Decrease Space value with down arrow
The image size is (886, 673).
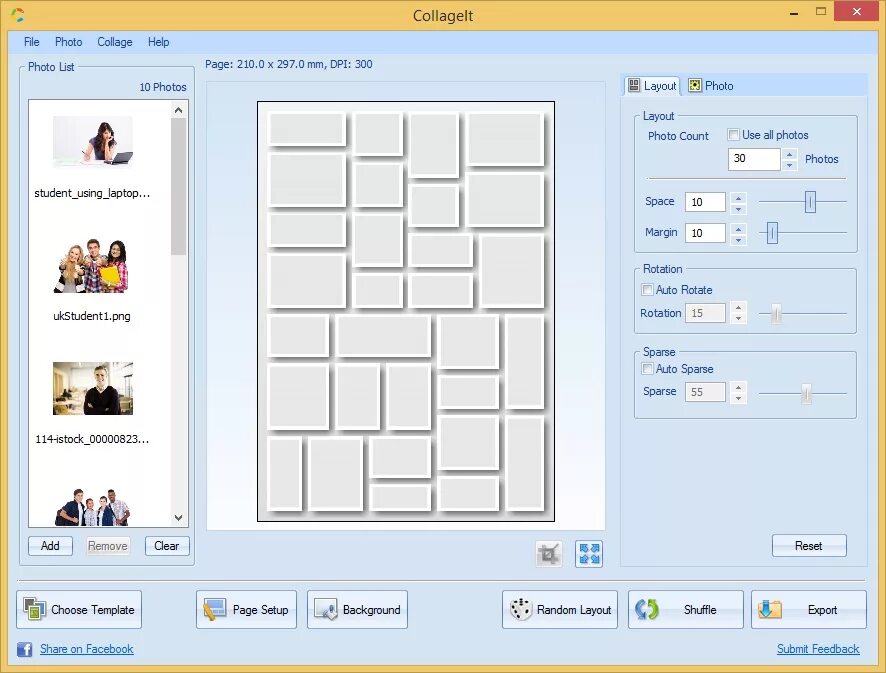pyautogui.click(x=739, y=208)
